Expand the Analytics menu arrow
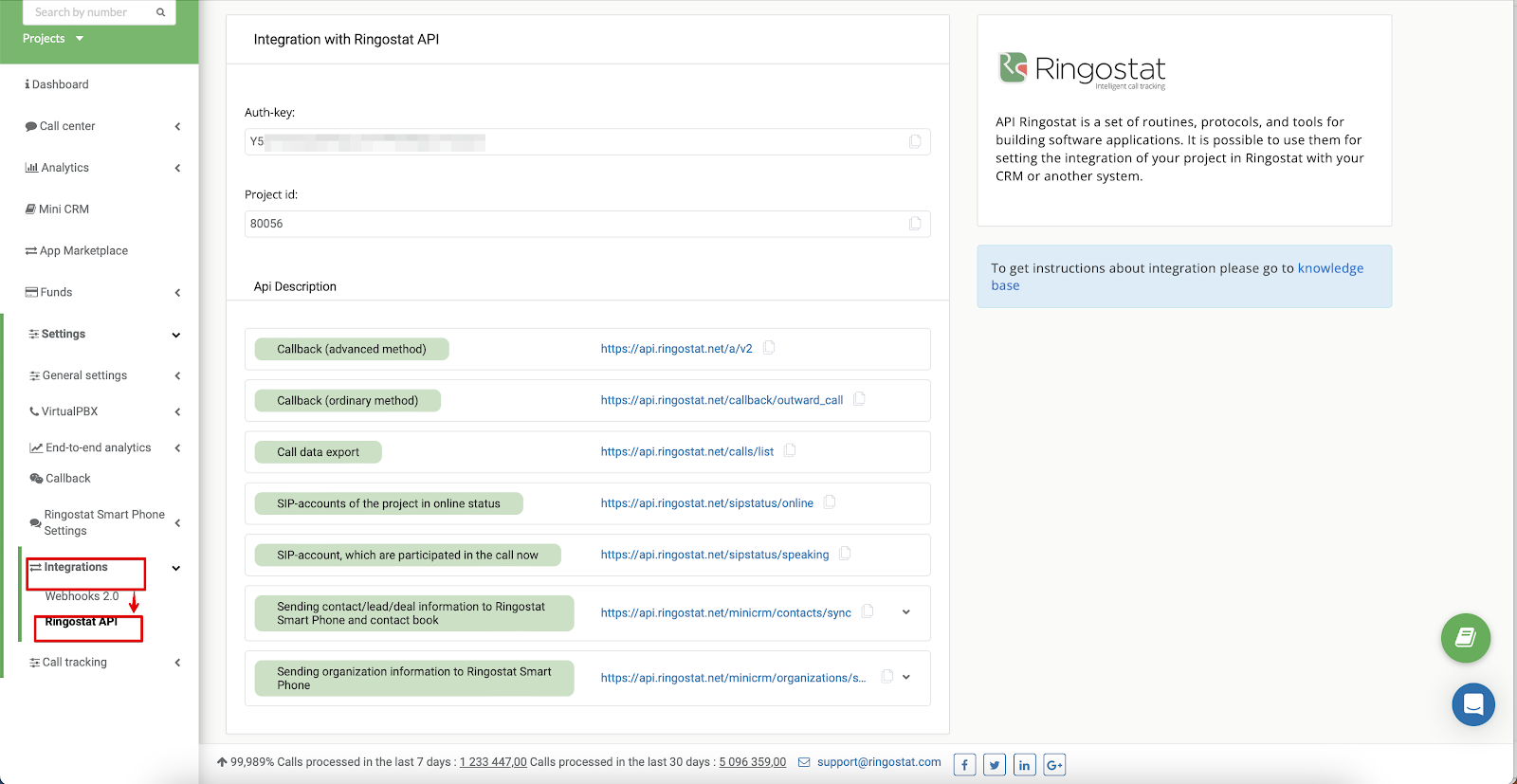1517x784 pixels. (x=177, y=168)
